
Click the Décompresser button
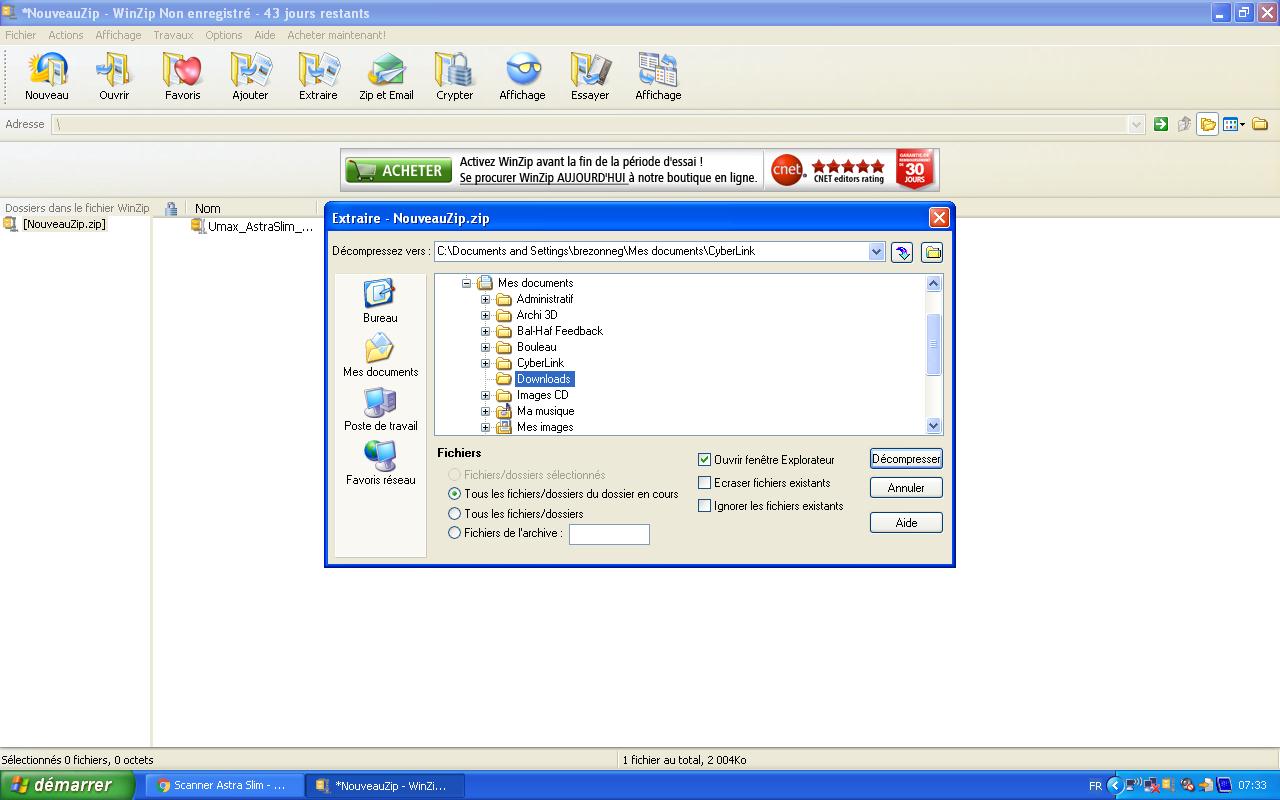(x=906, y=459)
